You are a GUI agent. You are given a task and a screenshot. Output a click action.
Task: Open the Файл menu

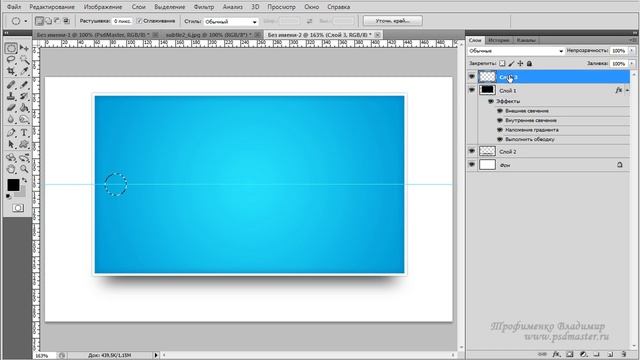click(14, 7)
